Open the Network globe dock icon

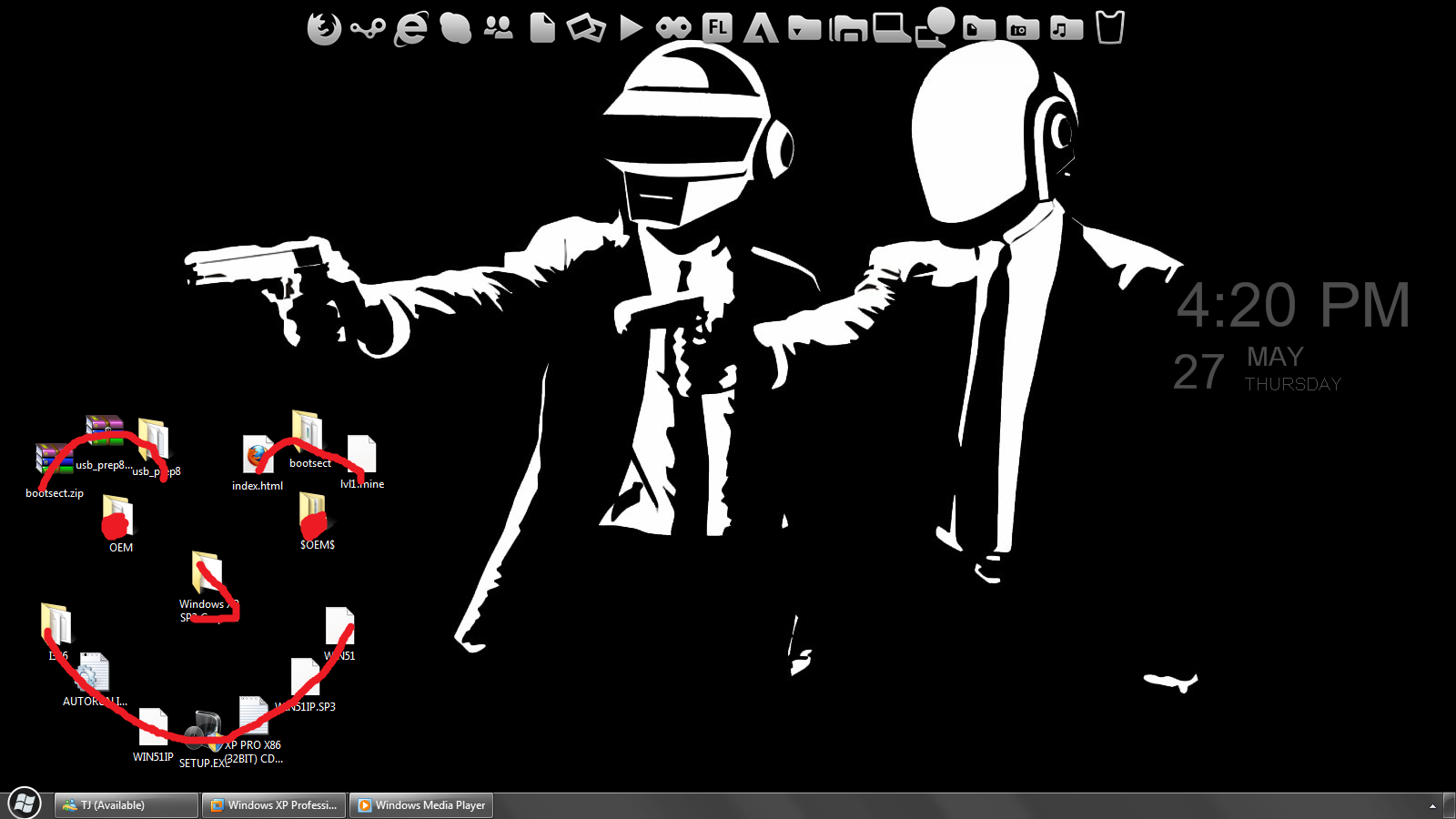[x=935, y=26]
